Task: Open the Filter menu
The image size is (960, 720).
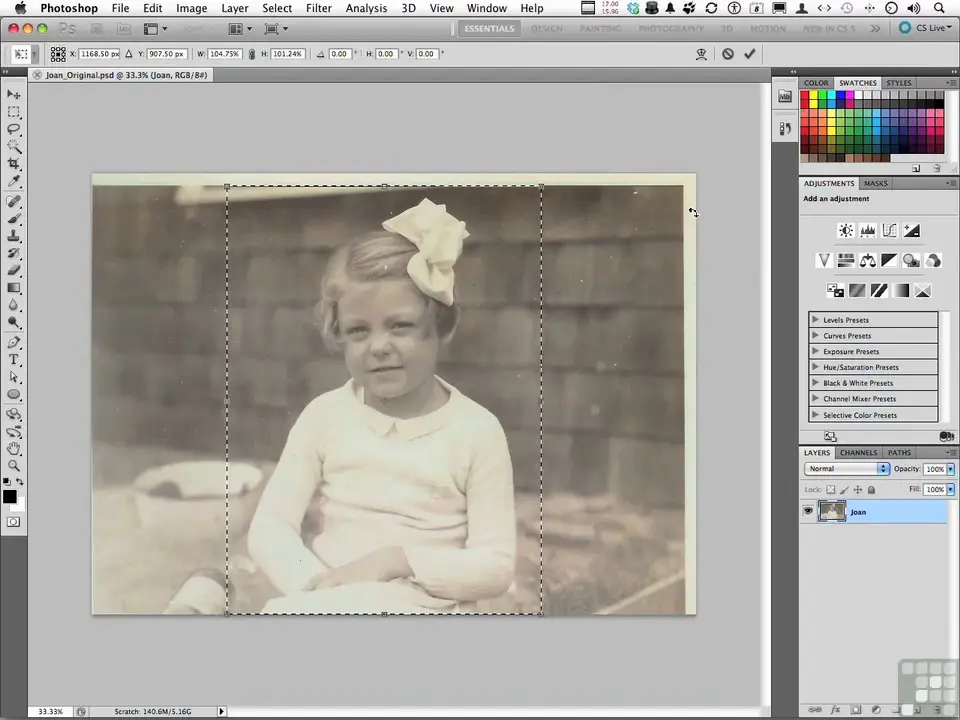Action: click(318, 8)
